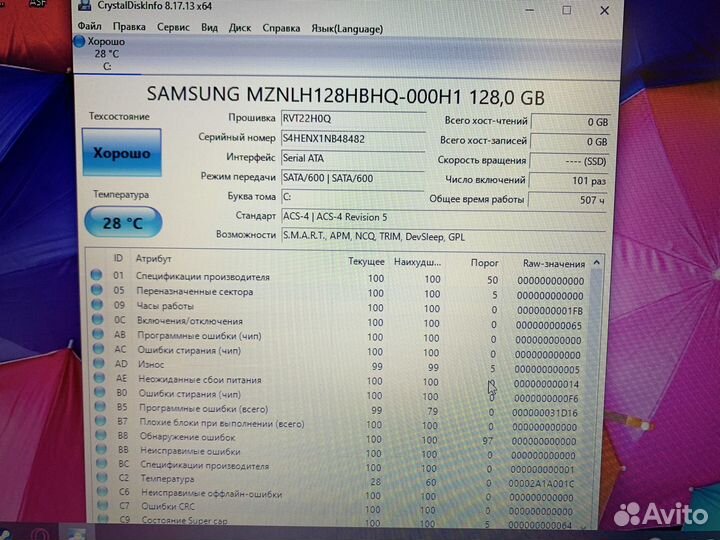Click raw value 000000031D16

[545, 412]
